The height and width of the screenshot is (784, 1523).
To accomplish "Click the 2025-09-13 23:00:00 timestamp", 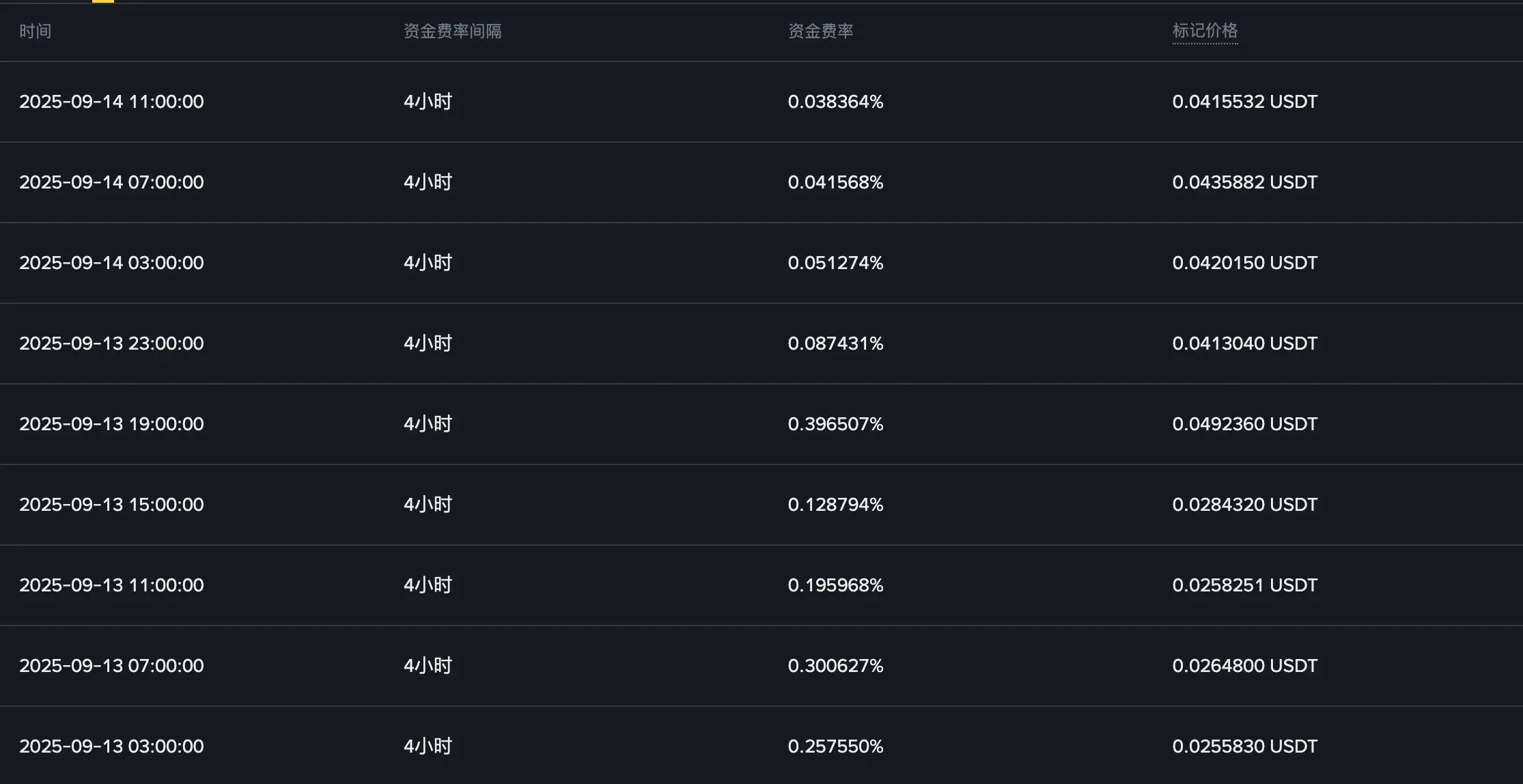I will click(x=111, y=344).
